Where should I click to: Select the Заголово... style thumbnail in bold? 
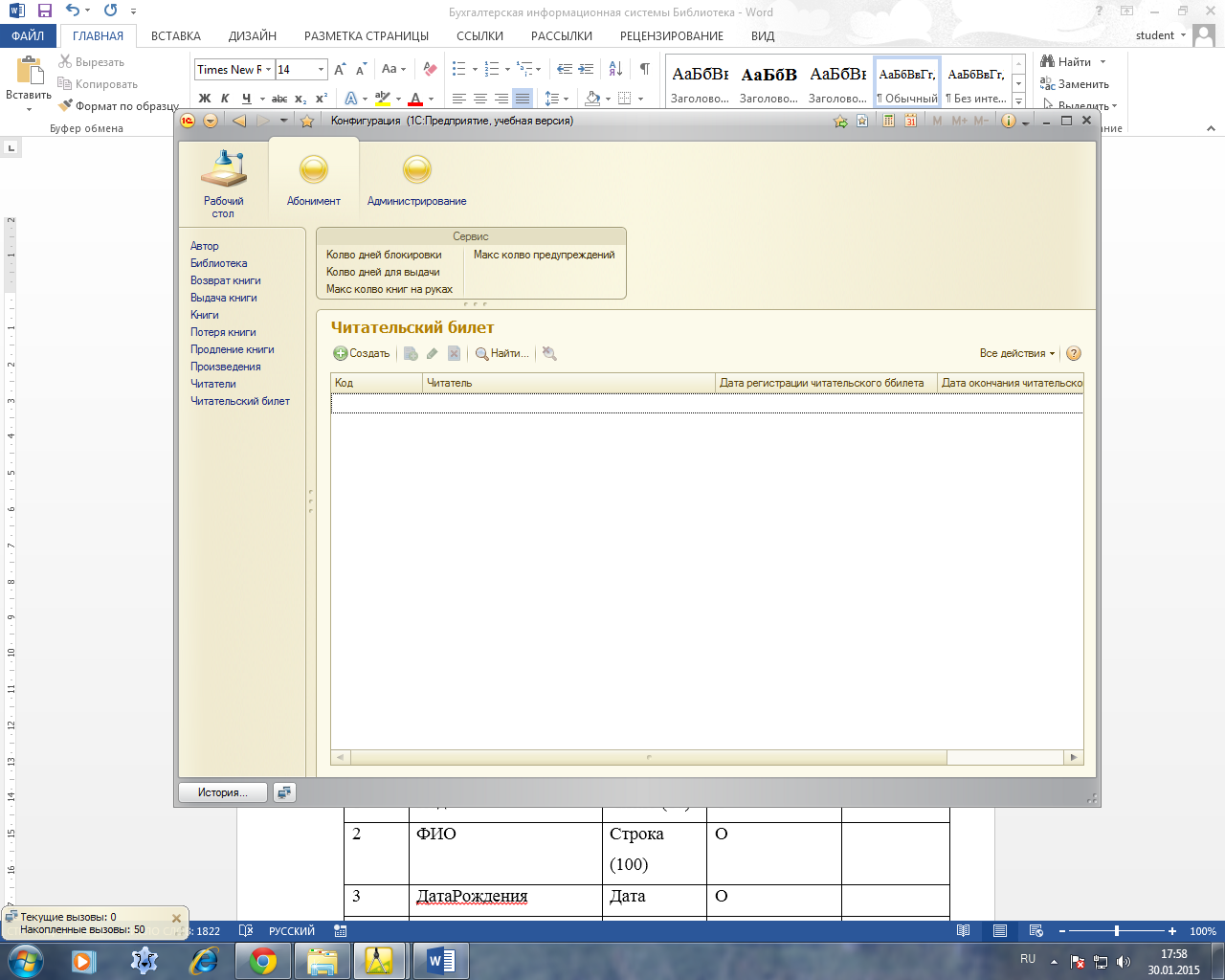point(768,84)
